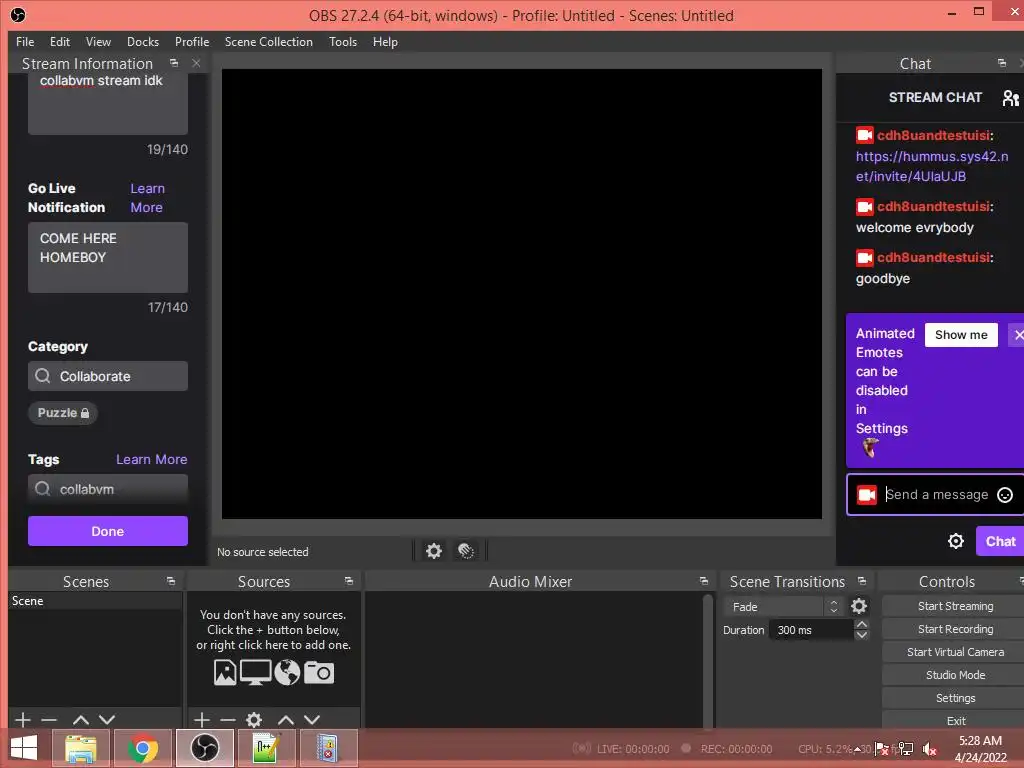Viewport: 1024px width, 768px height.
Task: Select Scene in the Scenes list
Action: [x=95, y=601]
